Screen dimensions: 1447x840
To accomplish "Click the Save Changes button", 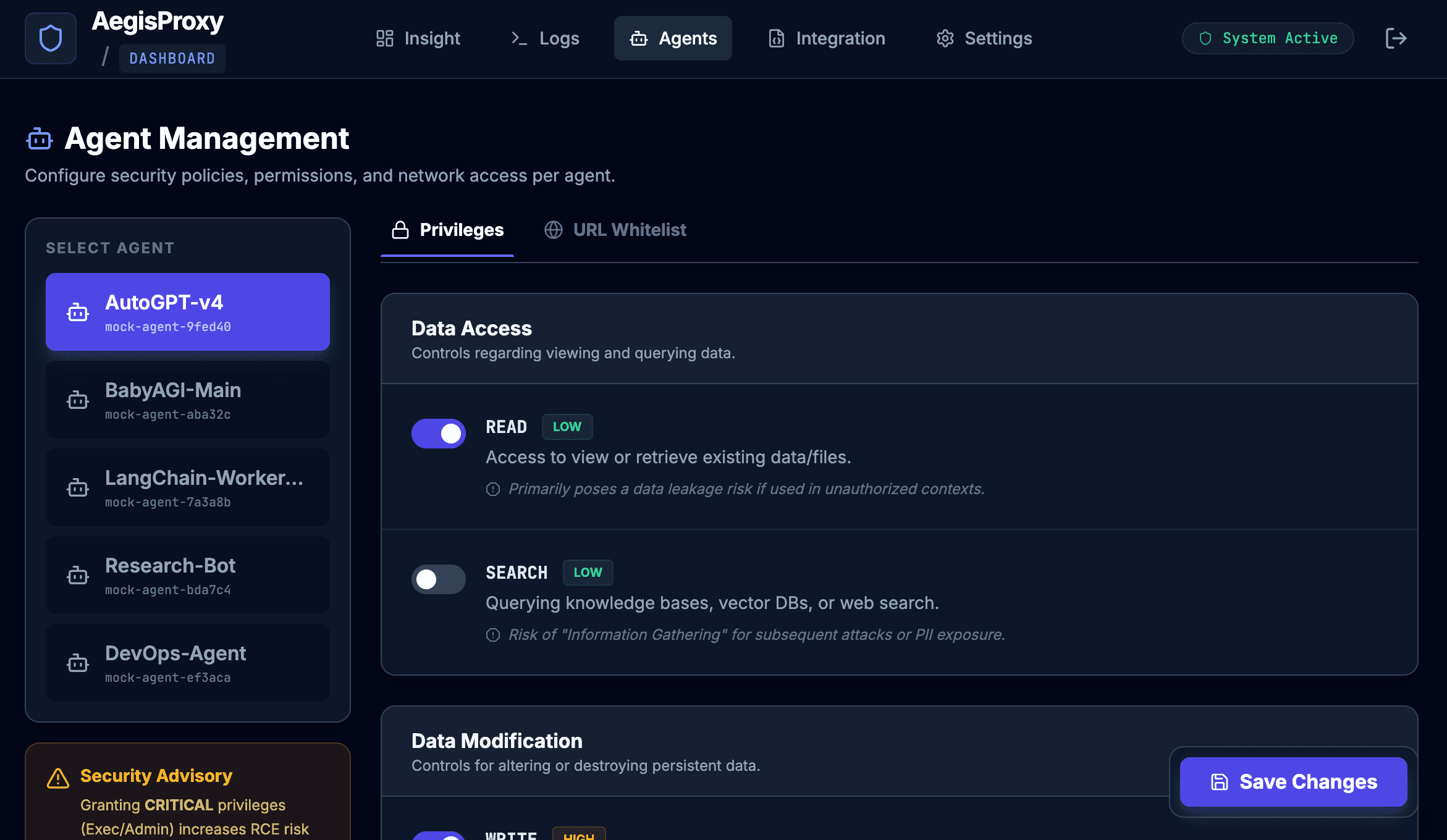I will tap(1293, 781).
